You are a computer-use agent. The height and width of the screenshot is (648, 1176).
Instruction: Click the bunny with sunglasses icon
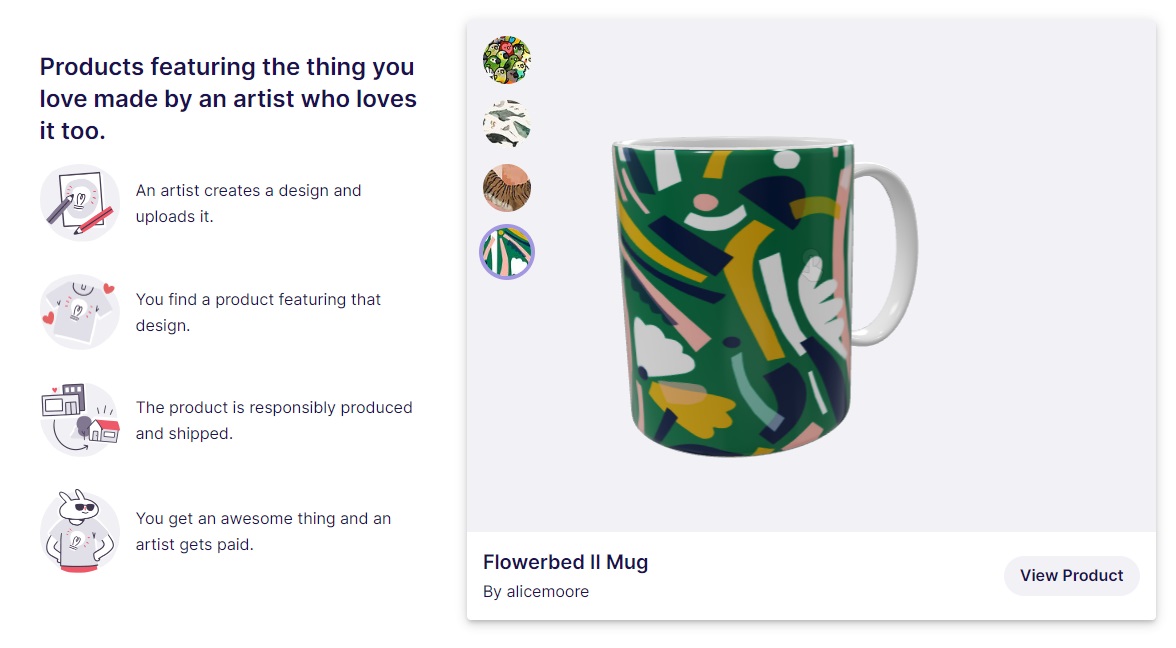point(80,531)
